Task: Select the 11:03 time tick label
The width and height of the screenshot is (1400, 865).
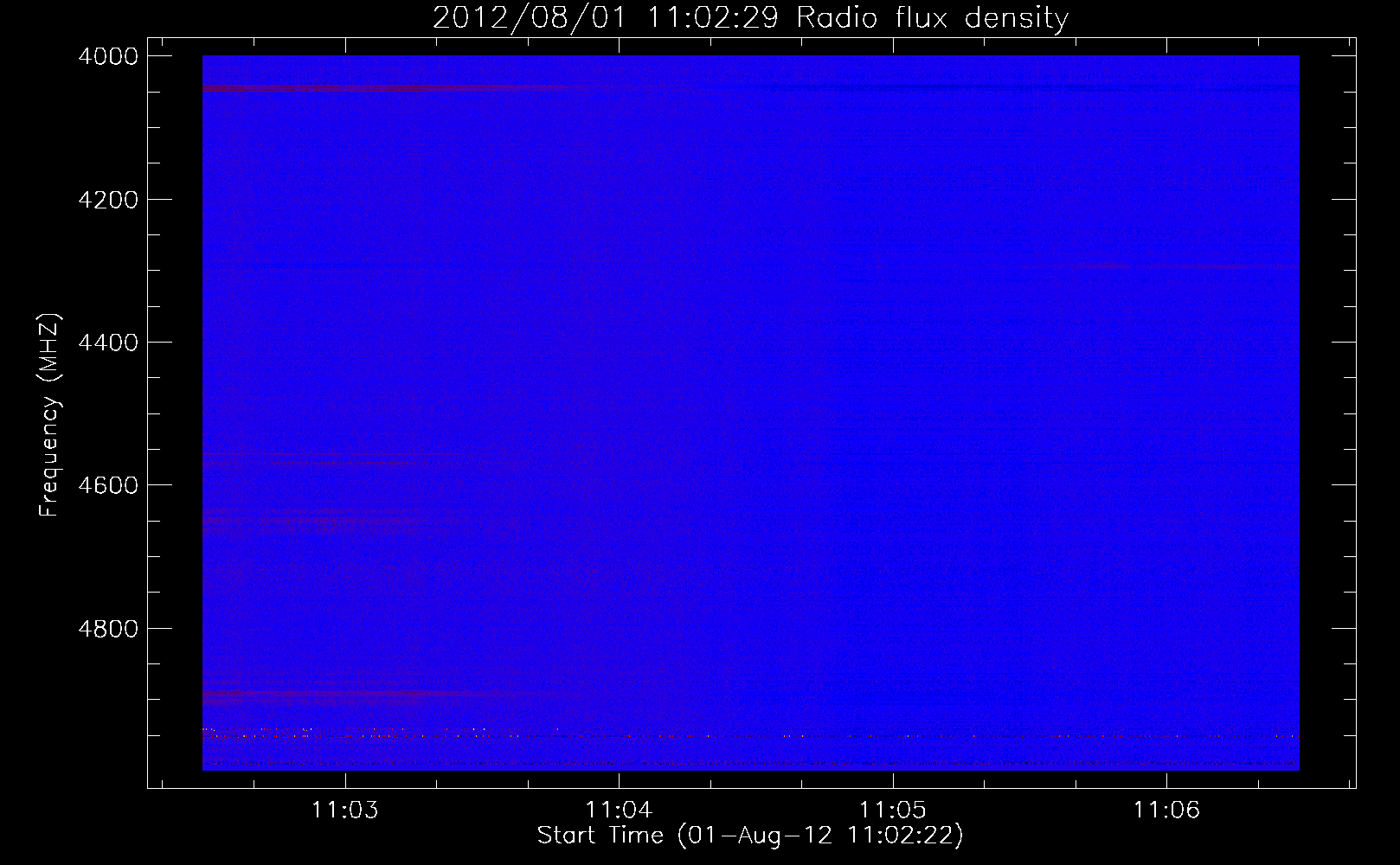Action: pyautogui.click(x=345, y=811)
